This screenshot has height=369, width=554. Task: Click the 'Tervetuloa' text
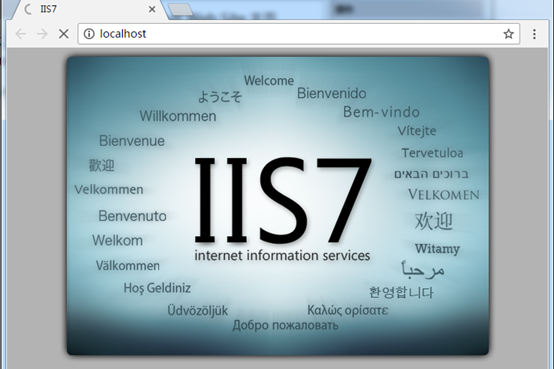coord(432,153)
